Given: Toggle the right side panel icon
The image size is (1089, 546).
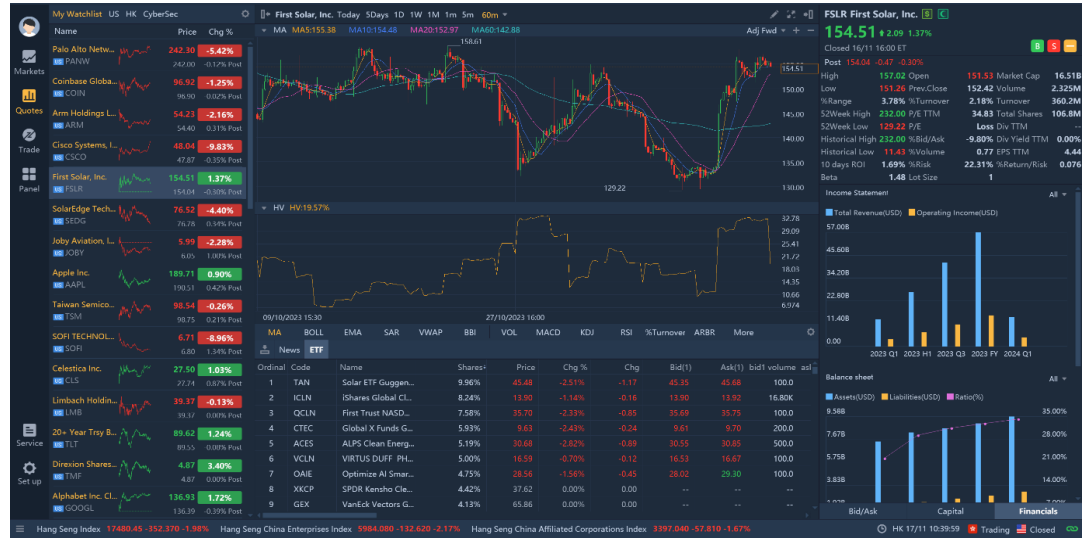Looking at the screenshot, I should [808, 14].
